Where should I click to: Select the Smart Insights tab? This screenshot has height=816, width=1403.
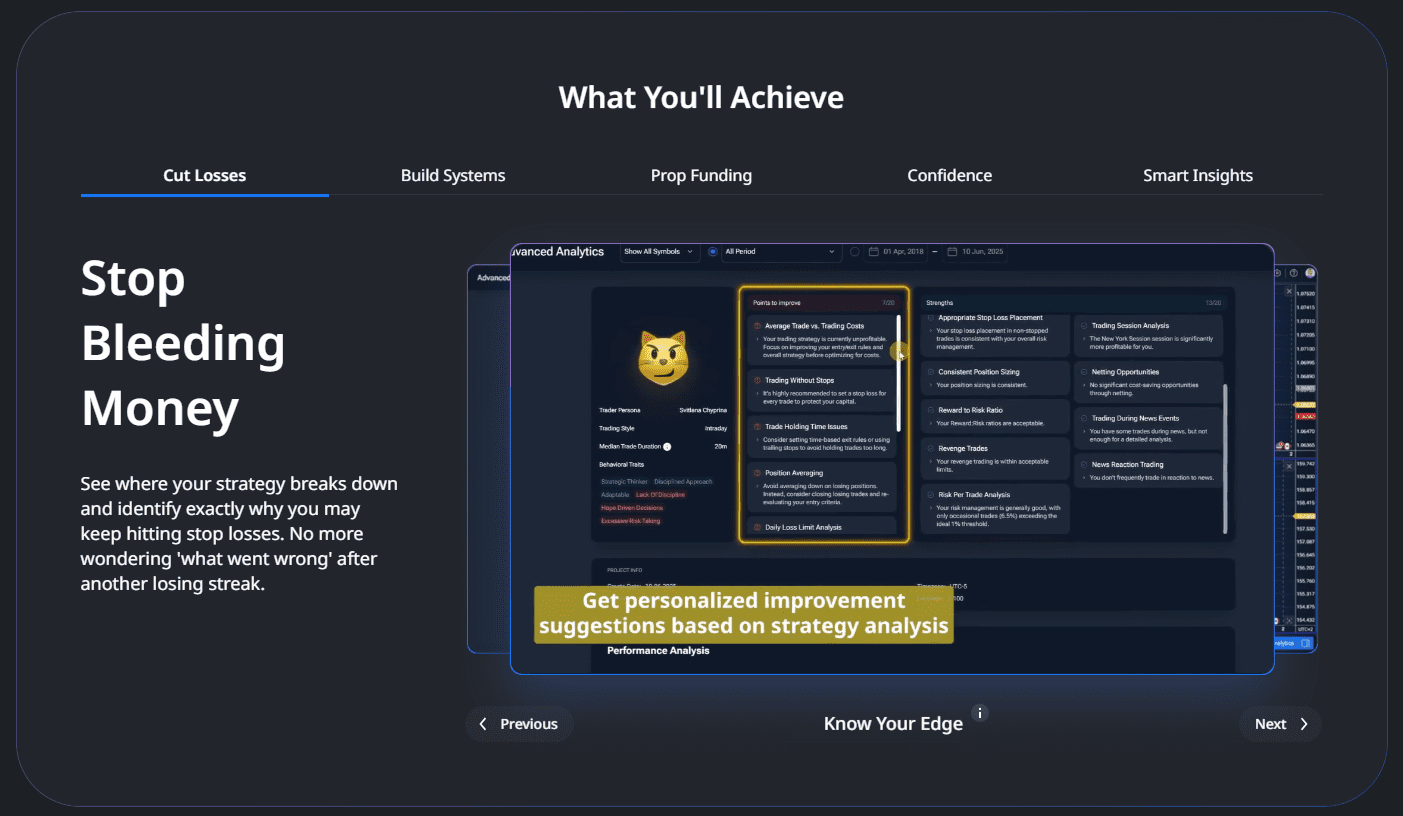1197,176
